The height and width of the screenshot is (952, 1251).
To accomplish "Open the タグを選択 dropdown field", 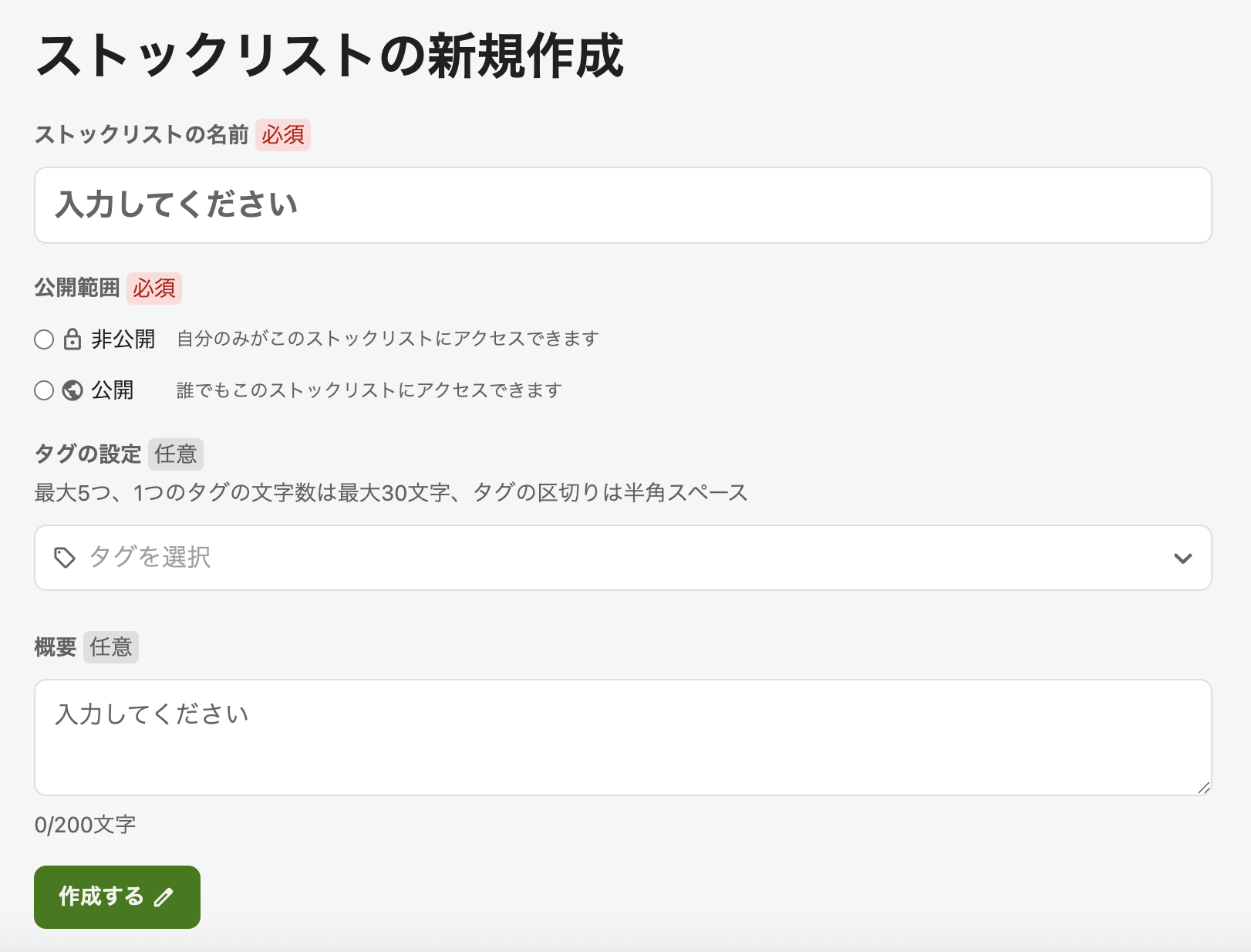I will (x=540, y=557).
